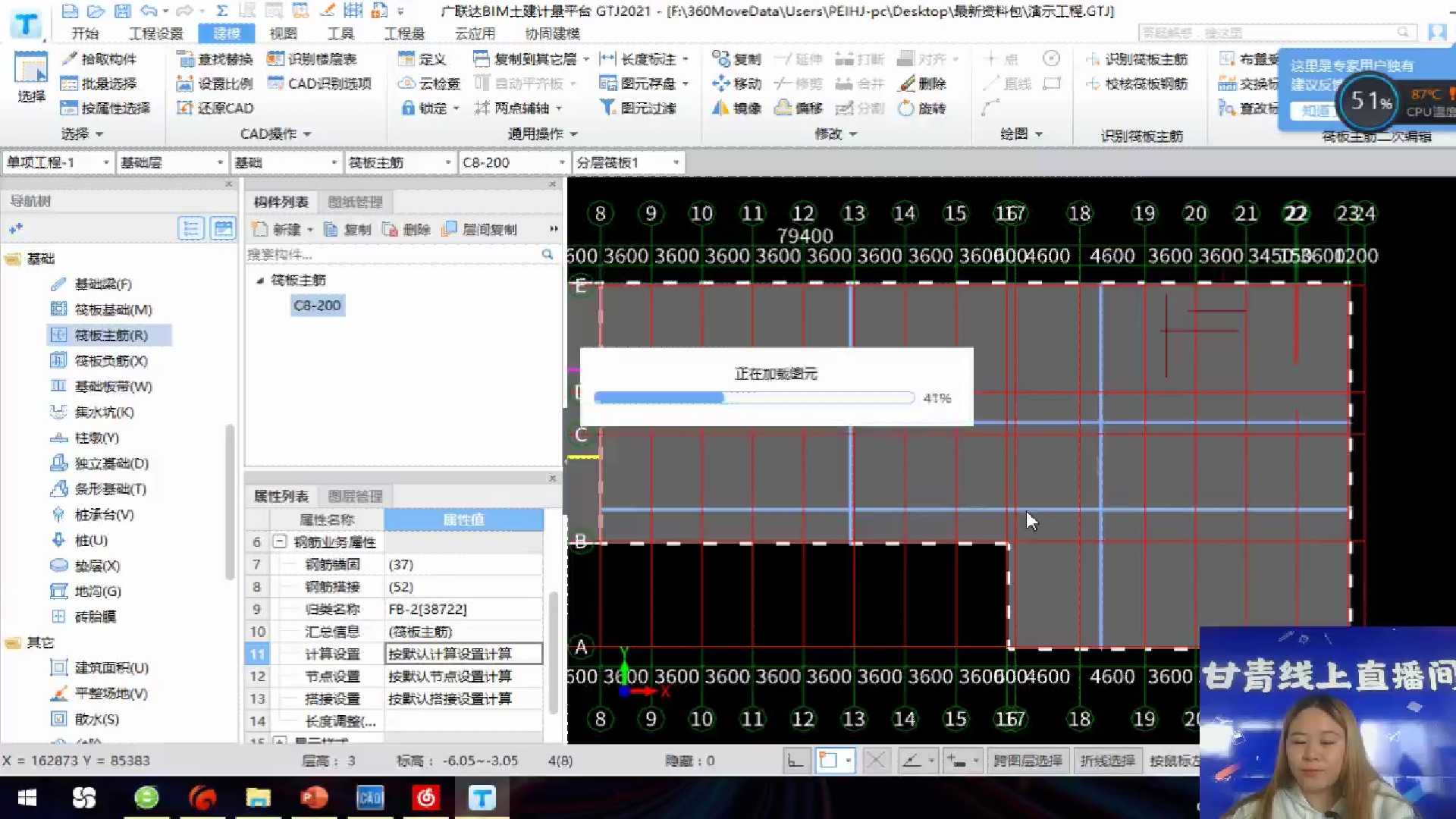Viewport: 1456px width, 819px height.
Task: Collapse 筏板主筋 tree node in component list
Action: (x=260, y=281)
